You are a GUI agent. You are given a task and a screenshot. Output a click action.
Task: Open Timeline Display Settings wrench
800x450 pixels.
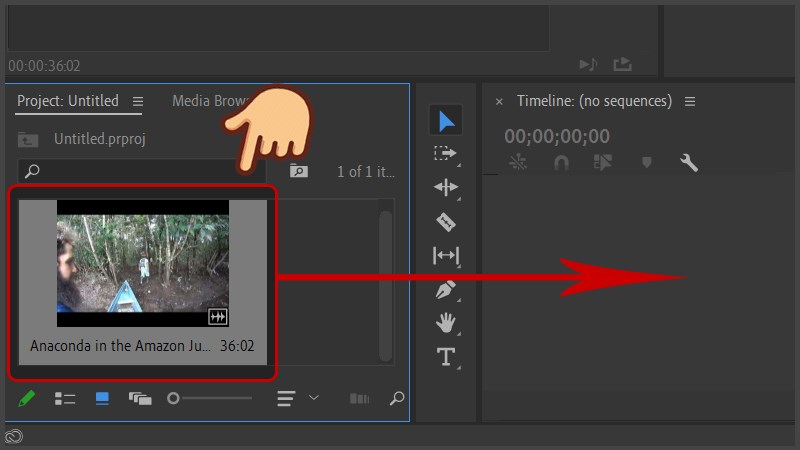coord(689,163)
